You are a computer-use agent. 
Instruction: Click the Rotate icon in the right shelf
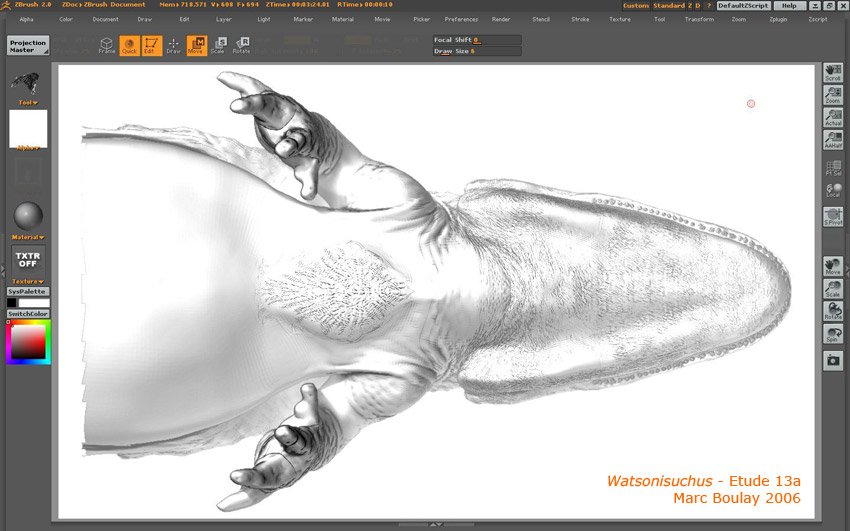click(833, 311)
